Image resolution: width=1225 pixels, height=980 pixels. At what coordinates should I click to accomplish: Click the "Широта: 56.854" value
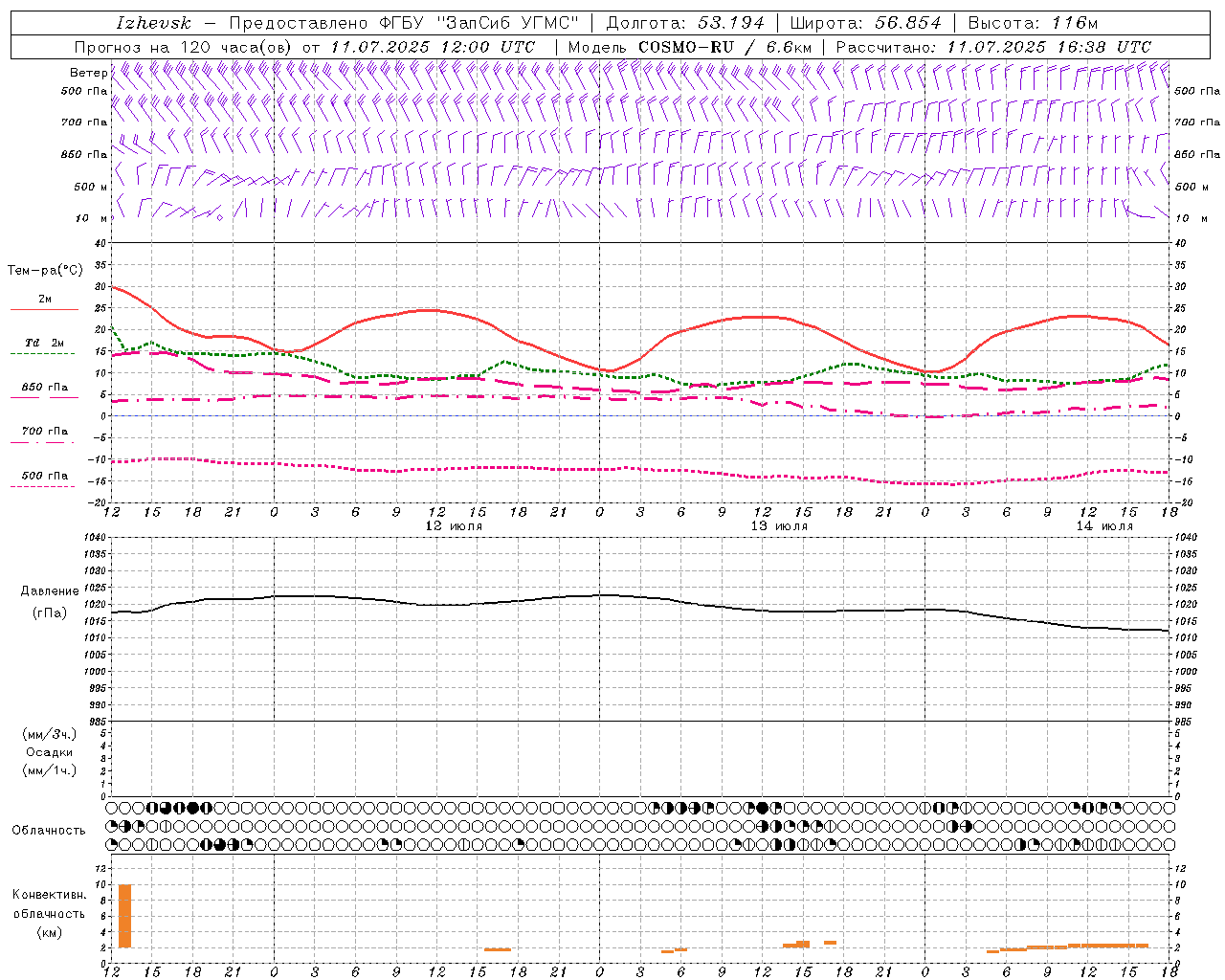tap(865, 23)
